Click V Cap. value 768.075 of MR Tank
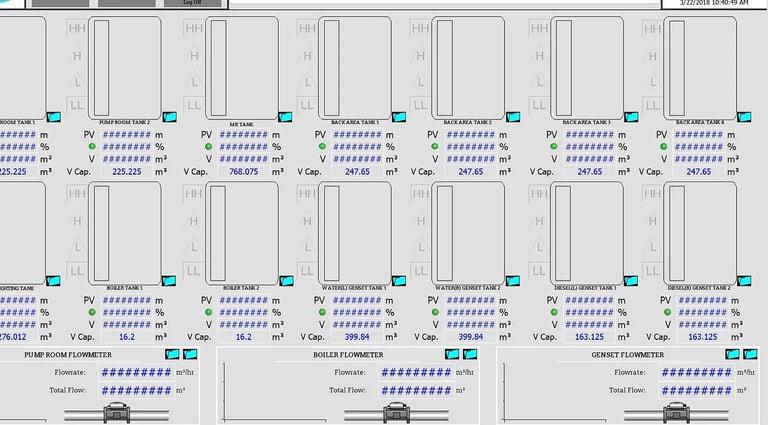This screenshot has height=425, width=768. click(243, 172)
